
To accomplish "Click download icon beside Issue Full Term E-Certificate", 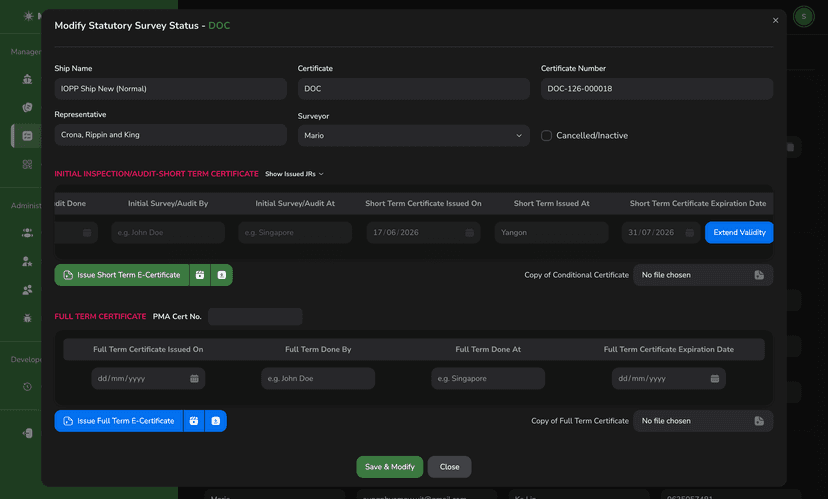I will 215,421.
